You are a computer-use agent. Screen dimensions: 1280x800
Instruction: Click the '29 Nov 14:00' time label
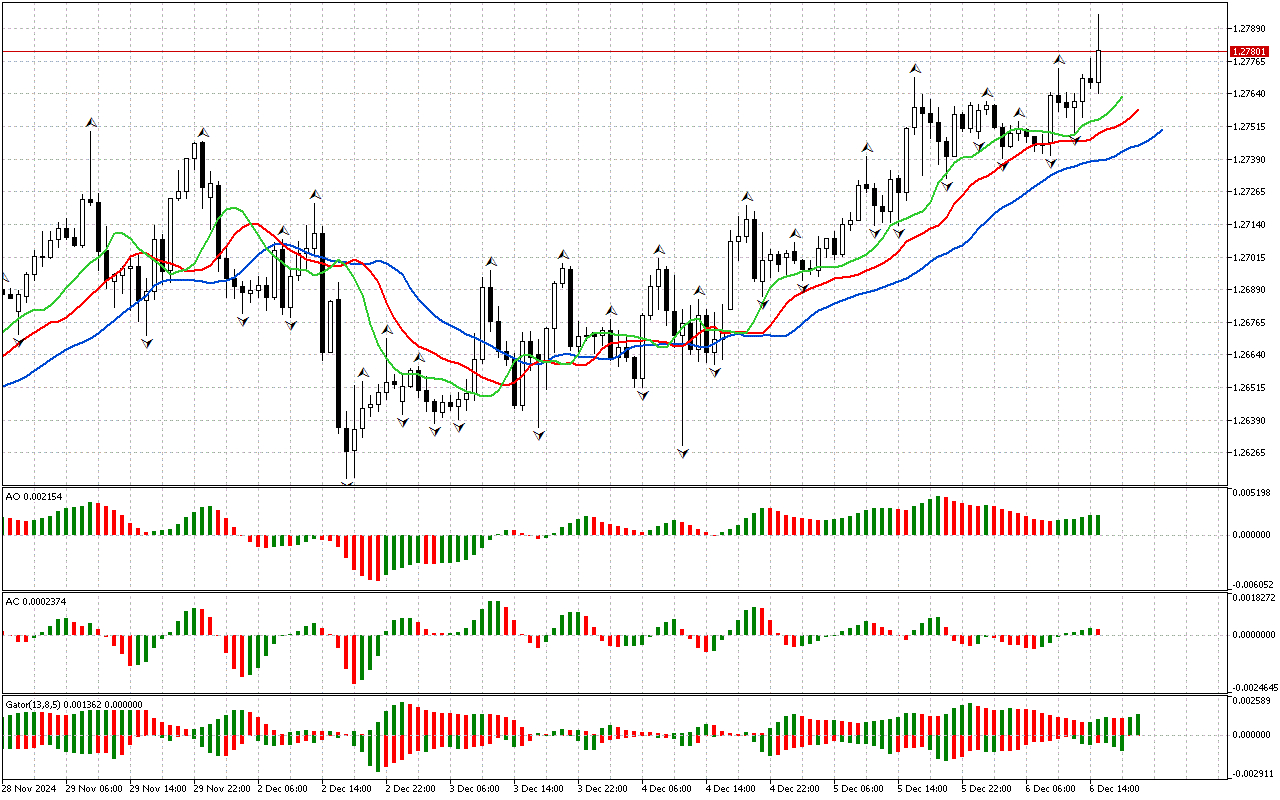[x=159, y=788]
